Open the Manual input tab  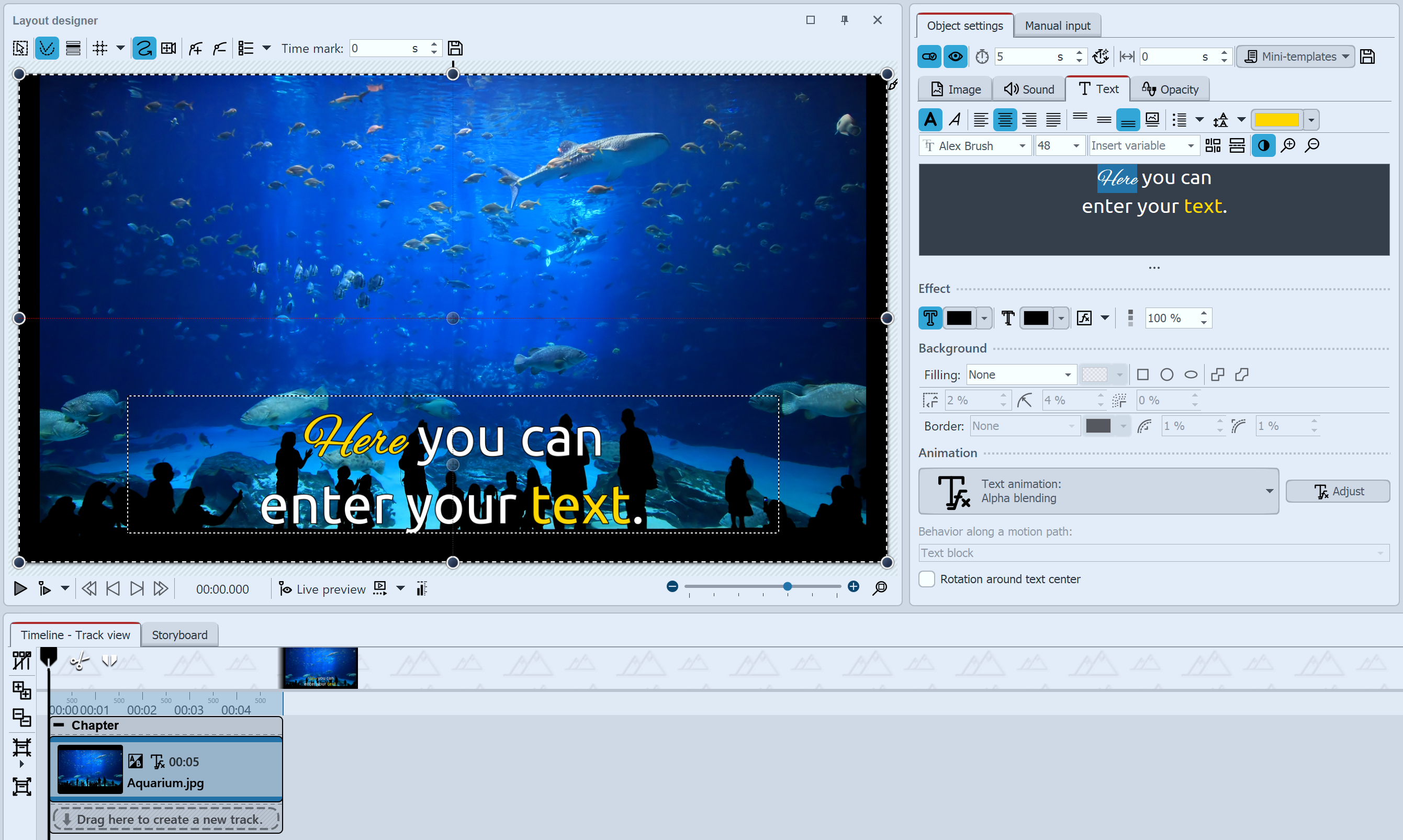click(1057, 26)
